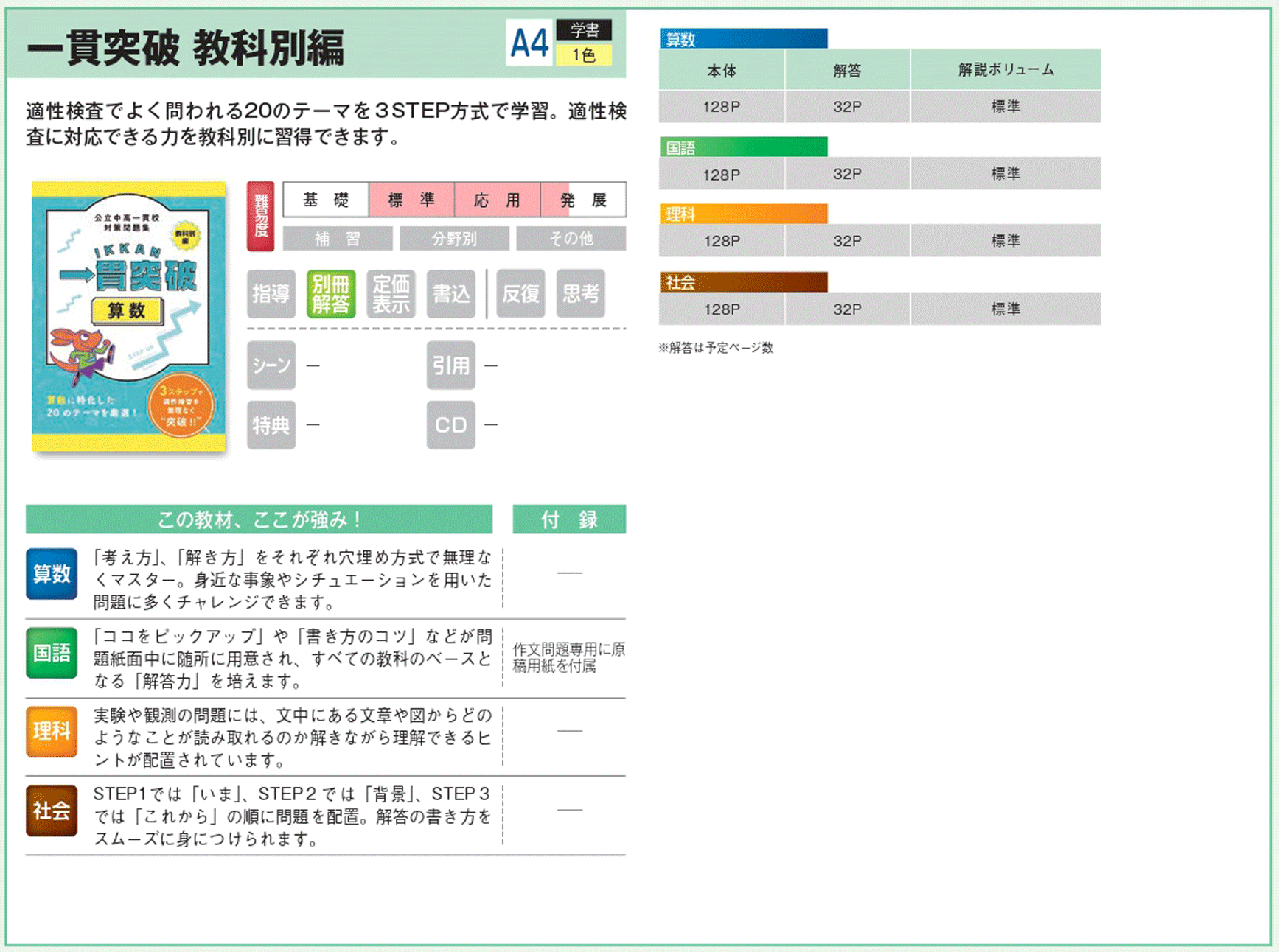The image size is (1279, 952).
Task: Select the シーン icon
Action: (x=271, y=365)
